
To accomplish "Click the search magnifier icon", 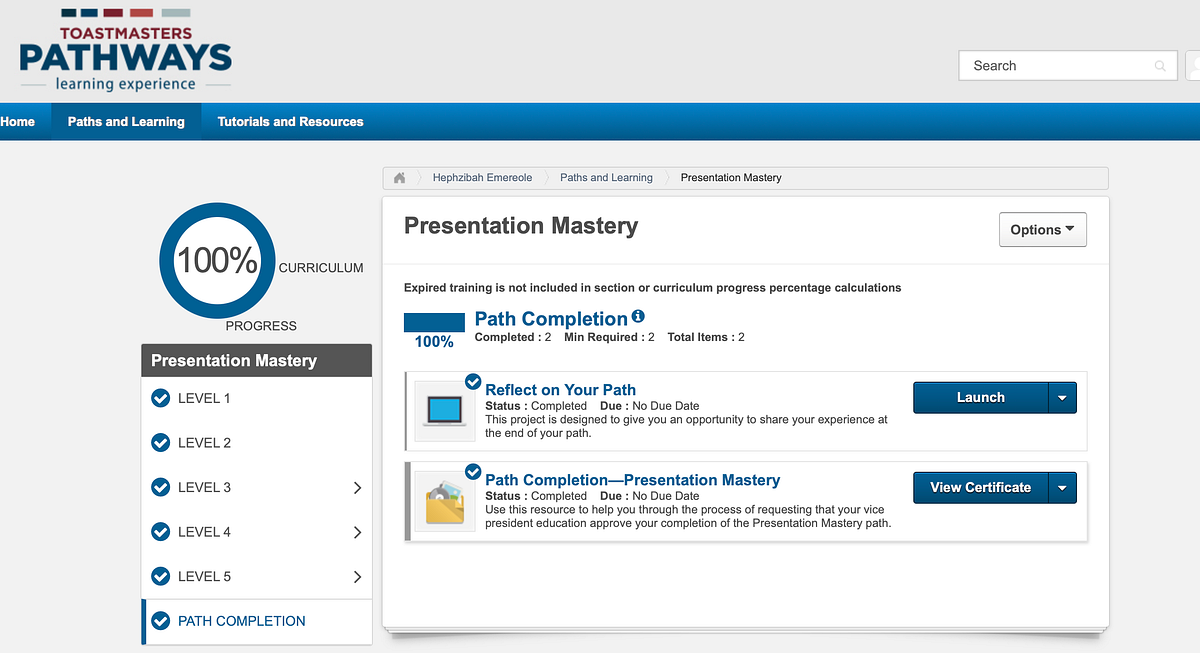I will pyautogui.click(x=1160, y=66).
